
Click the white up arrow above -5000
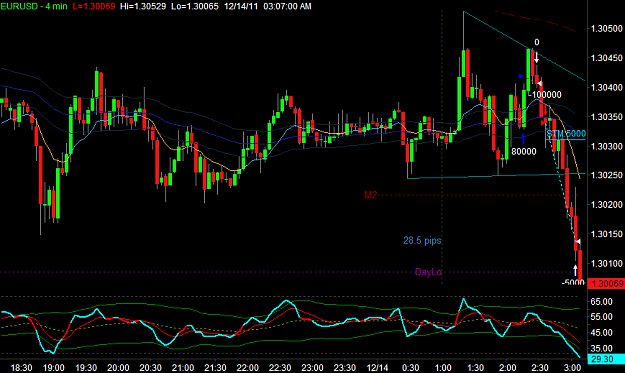coord(575,270)
